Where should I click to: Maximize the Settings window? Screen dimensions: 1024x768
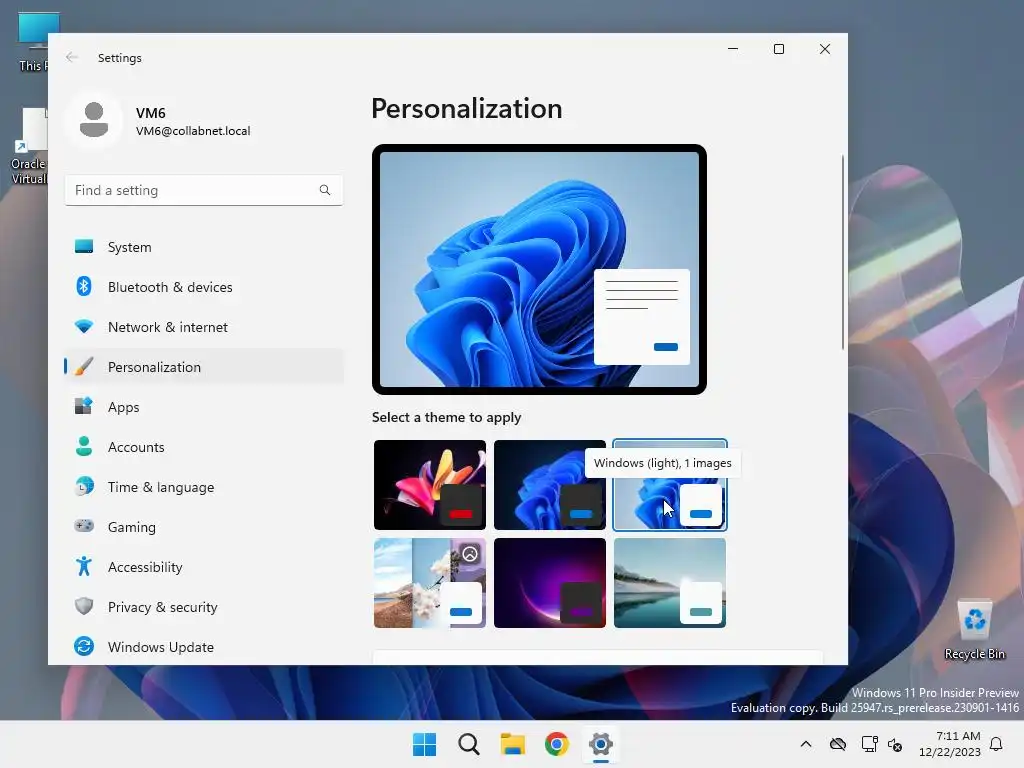pos(778,49)
